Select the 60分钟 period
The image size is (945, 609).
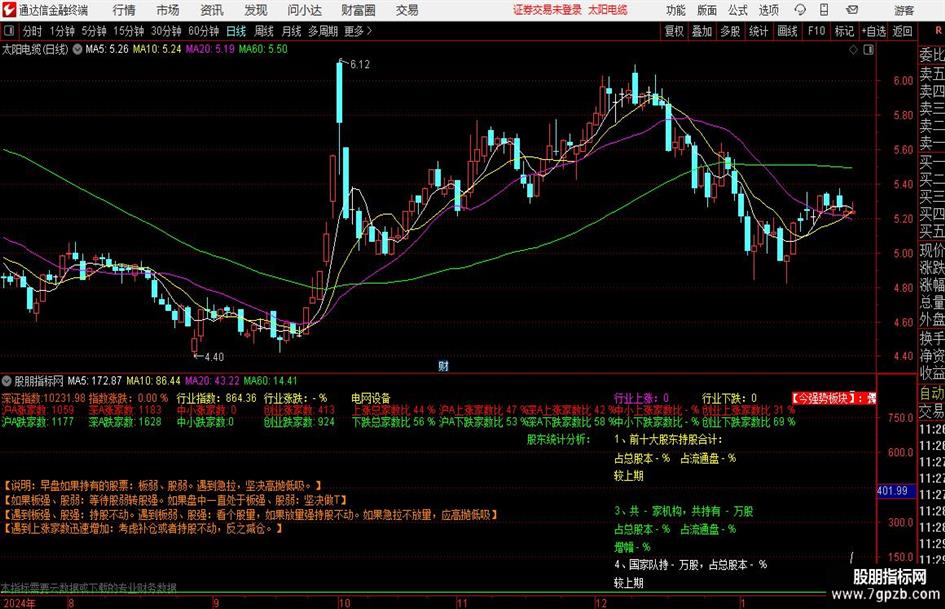point(203,31)
